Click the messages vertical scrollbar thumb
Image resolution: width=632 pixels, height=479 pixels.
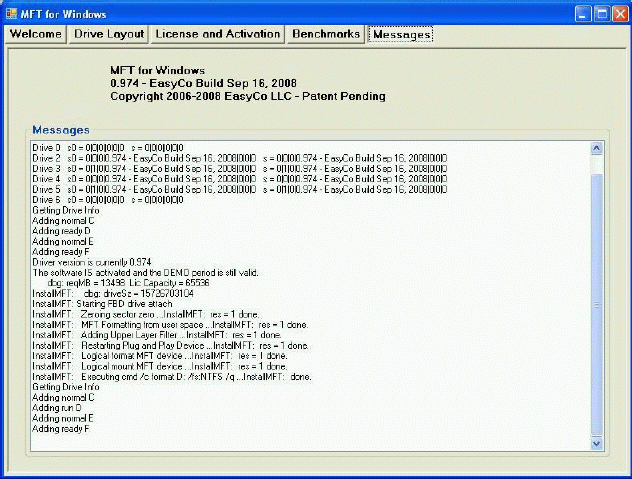pyautogui.click(x=597, y=305)
